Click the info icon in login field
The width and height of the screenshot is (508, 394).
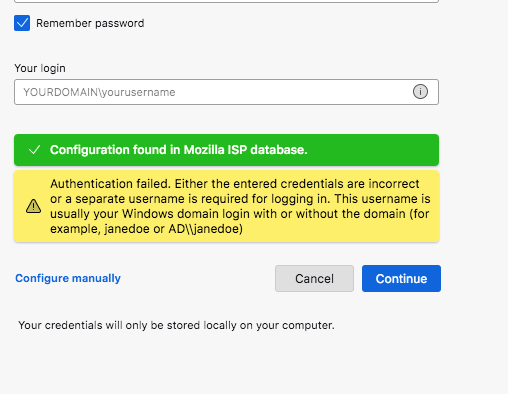click(x=420, y=92)
